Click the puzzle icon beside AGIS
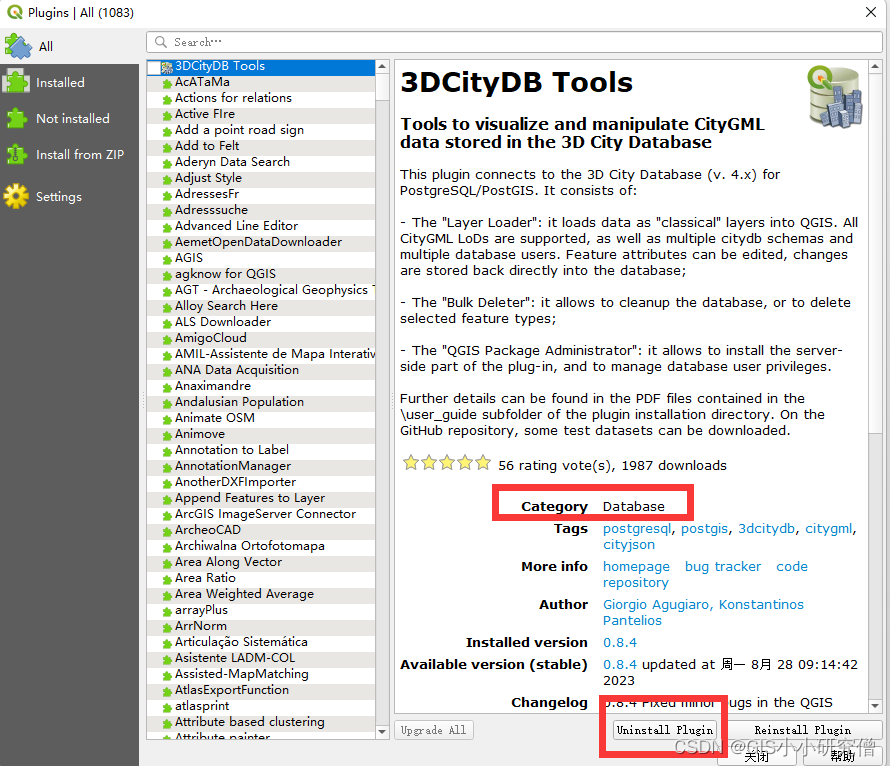This screenshot has height=766, width=890. [x=167, y=260]
